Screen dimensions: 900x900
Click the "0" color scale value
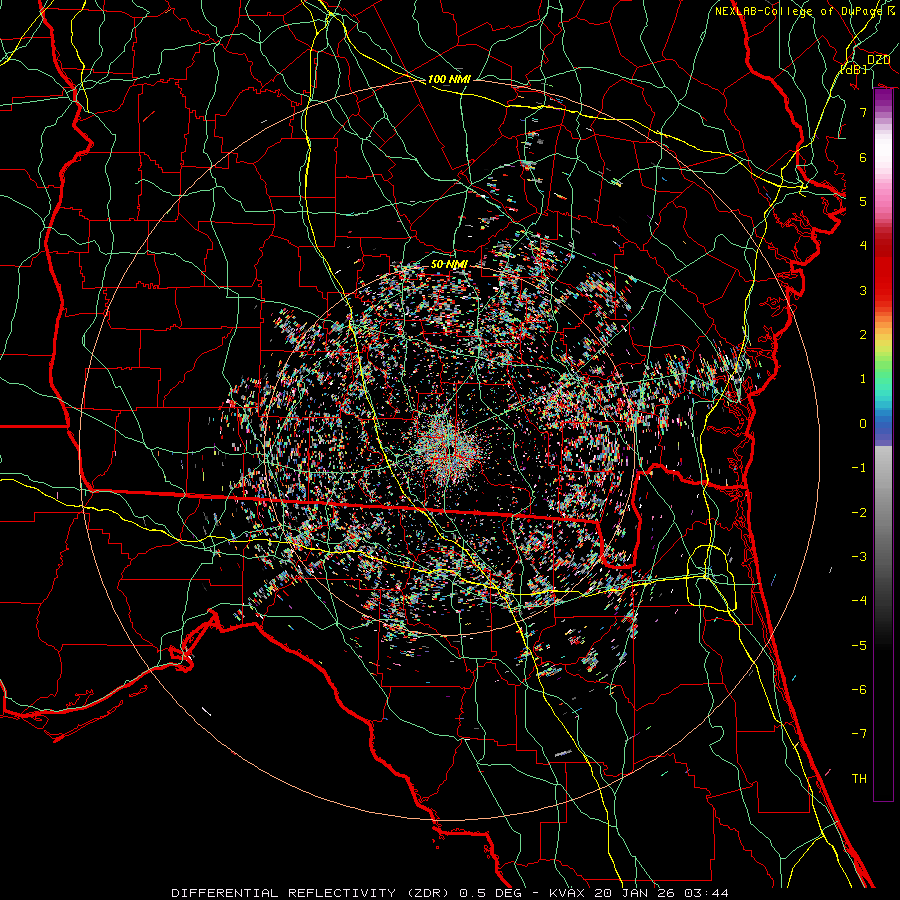pos(863,424)
